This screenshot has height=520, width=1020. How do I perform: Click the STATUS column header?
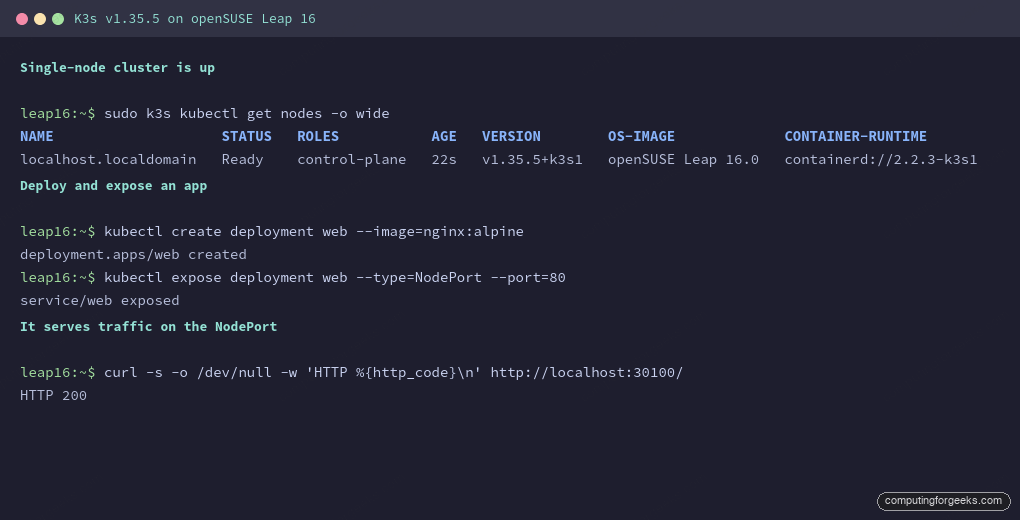(x=247, y=136)
